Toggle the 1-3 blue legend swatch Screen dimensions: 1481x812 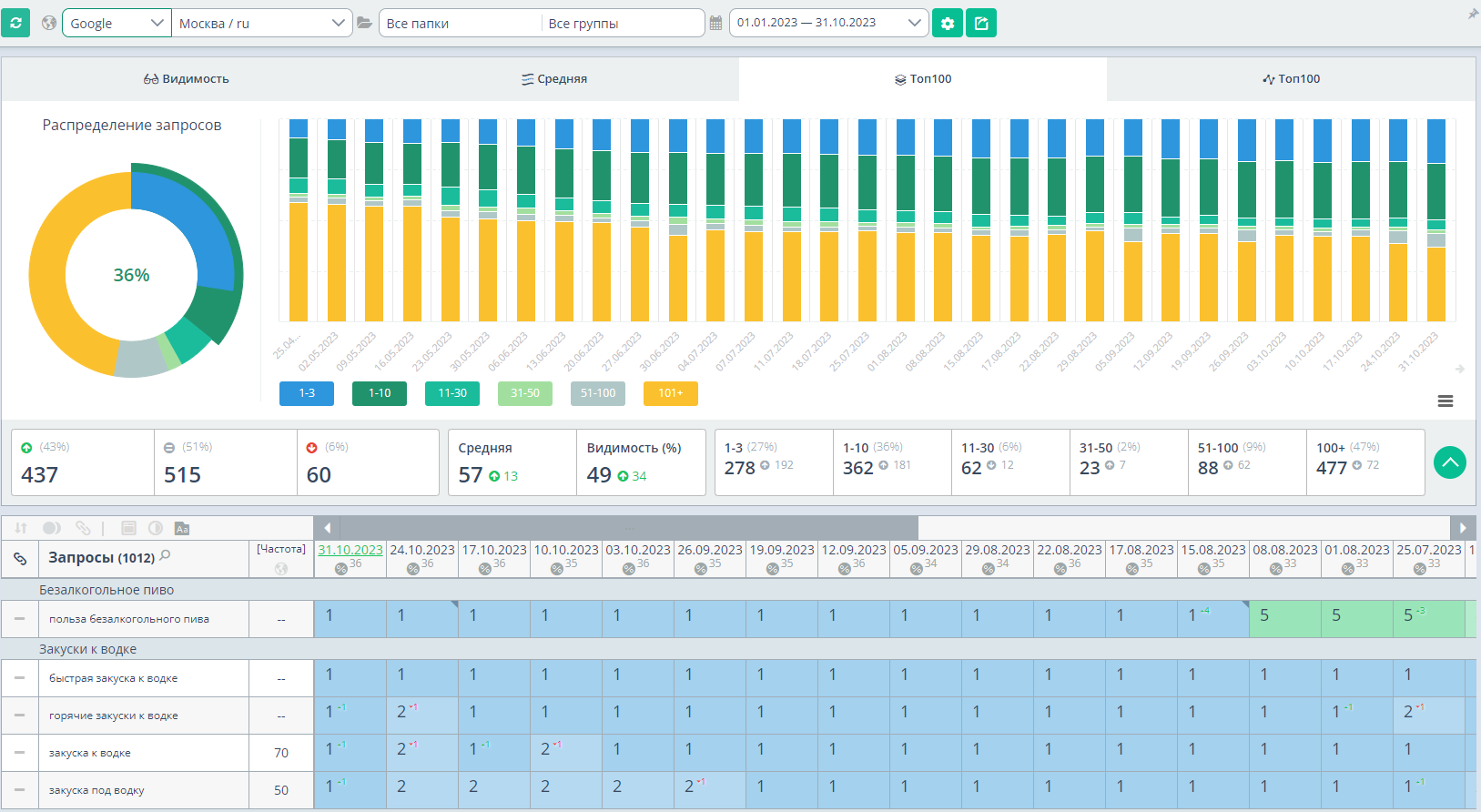pos(307,393)
